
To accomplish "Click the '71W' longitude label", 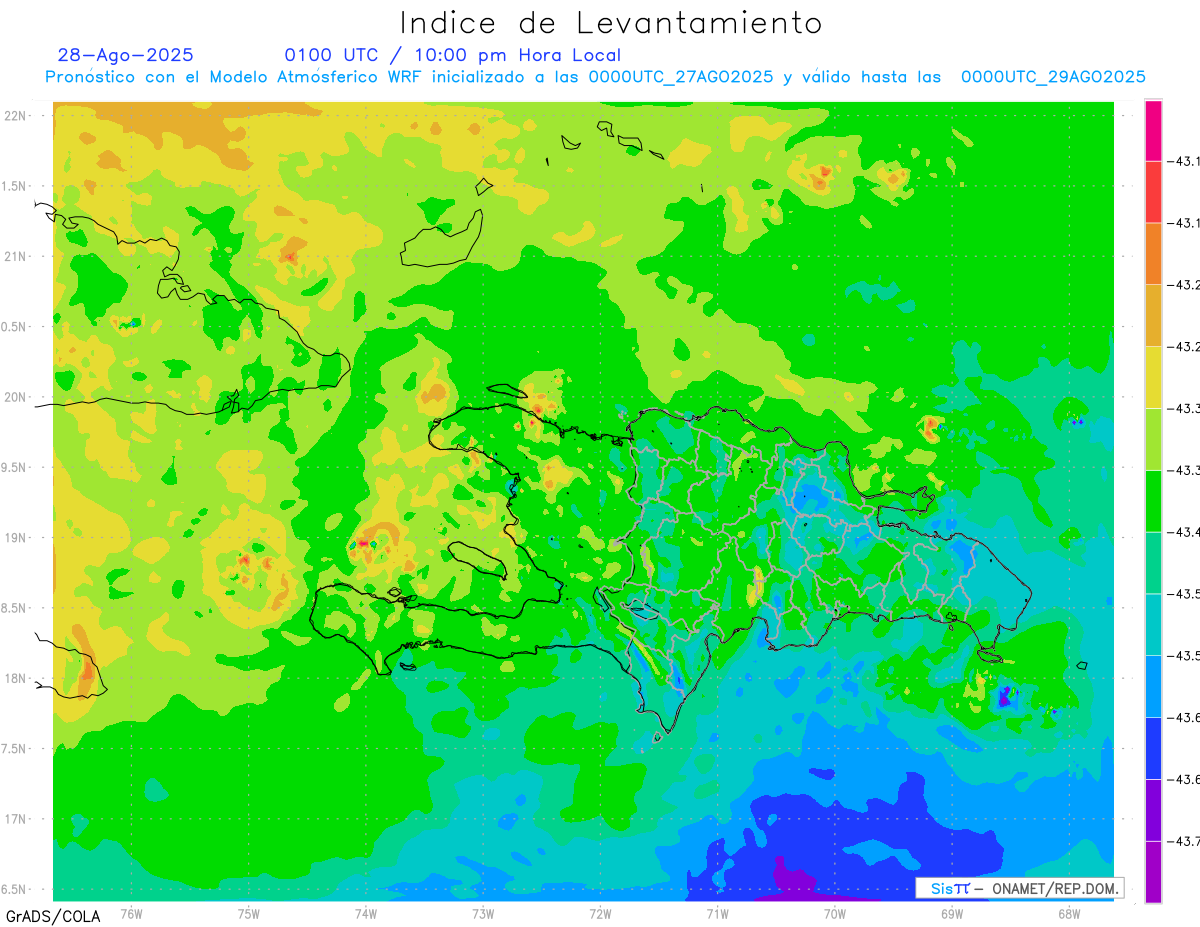I will [717, 914].
